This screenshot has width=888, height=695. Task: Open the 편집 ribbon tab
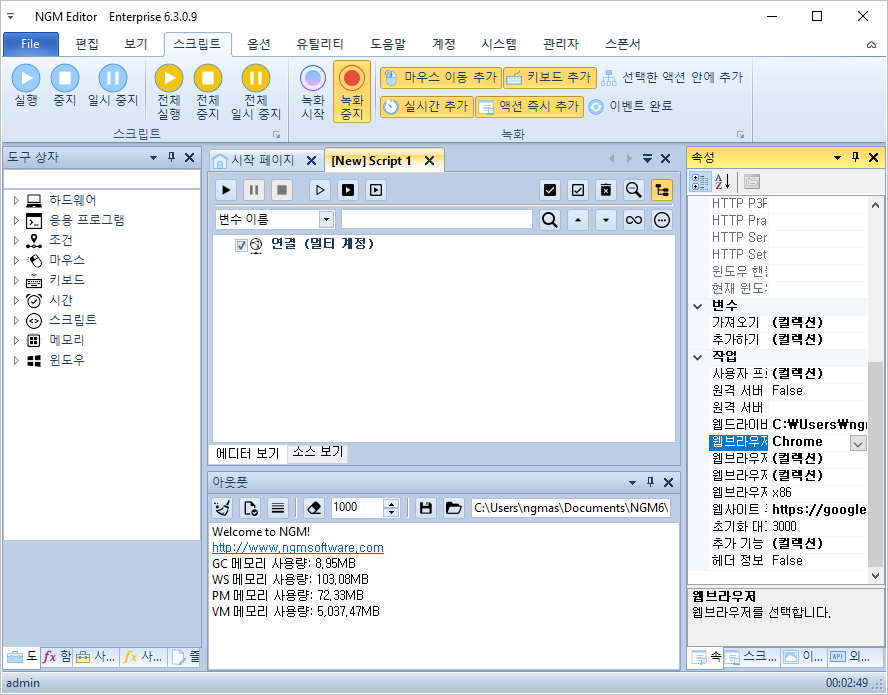click(x=87, y=44)
